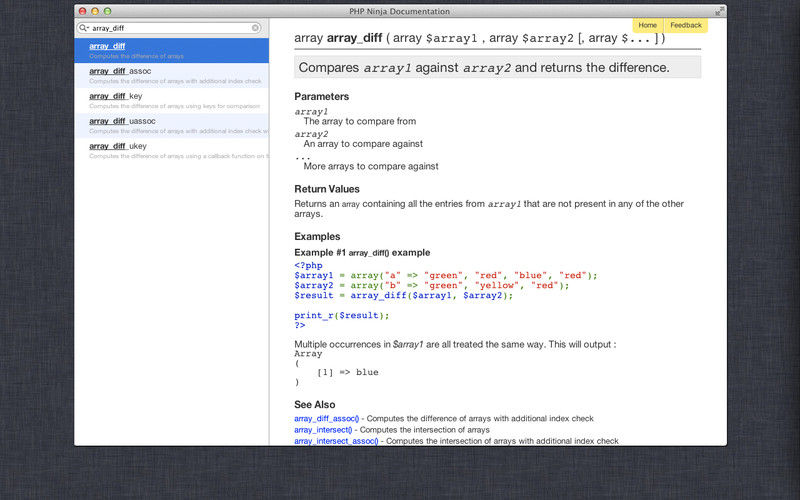Click the '<?php' opening tag line
This screenshot has width=800, height=500.
[x=308, y=265]
